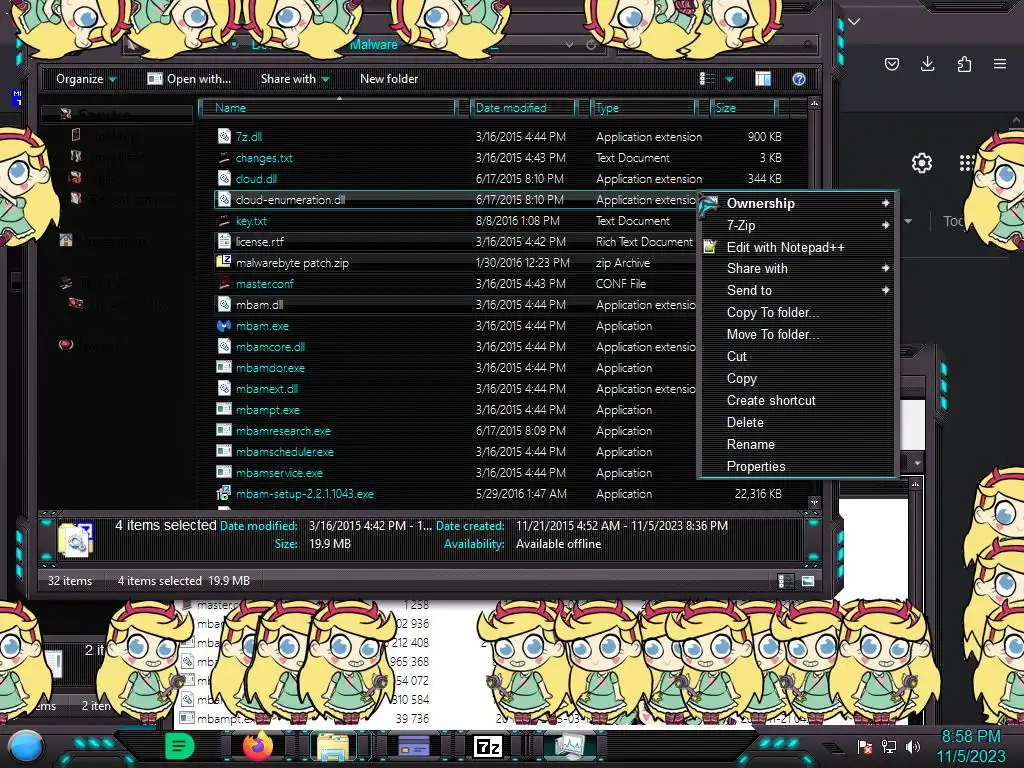The image size is (1024, 768).
Task: Select mbamservice.exe file name
Action: [x=279, y=473]
